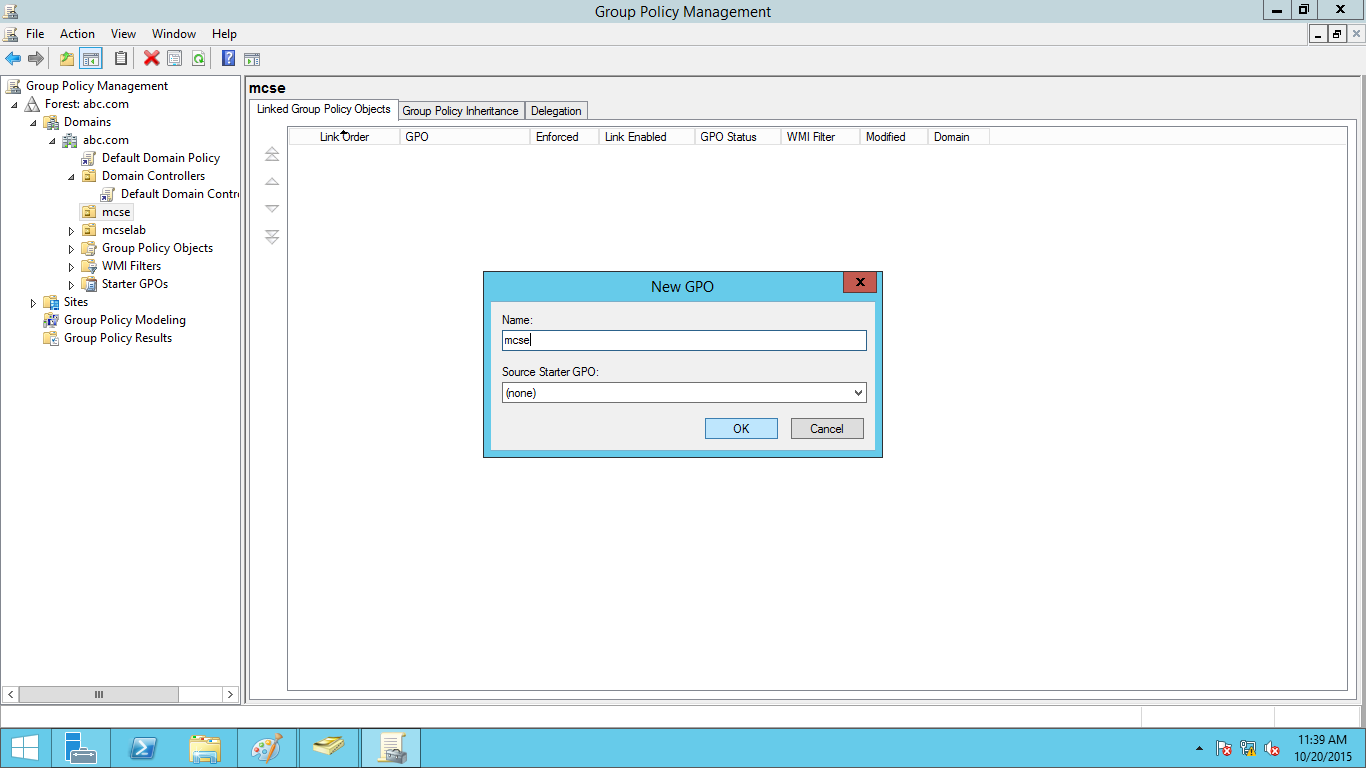
Task: Move the link down with the single down-arrow
Action: click(x=272, y=209)
